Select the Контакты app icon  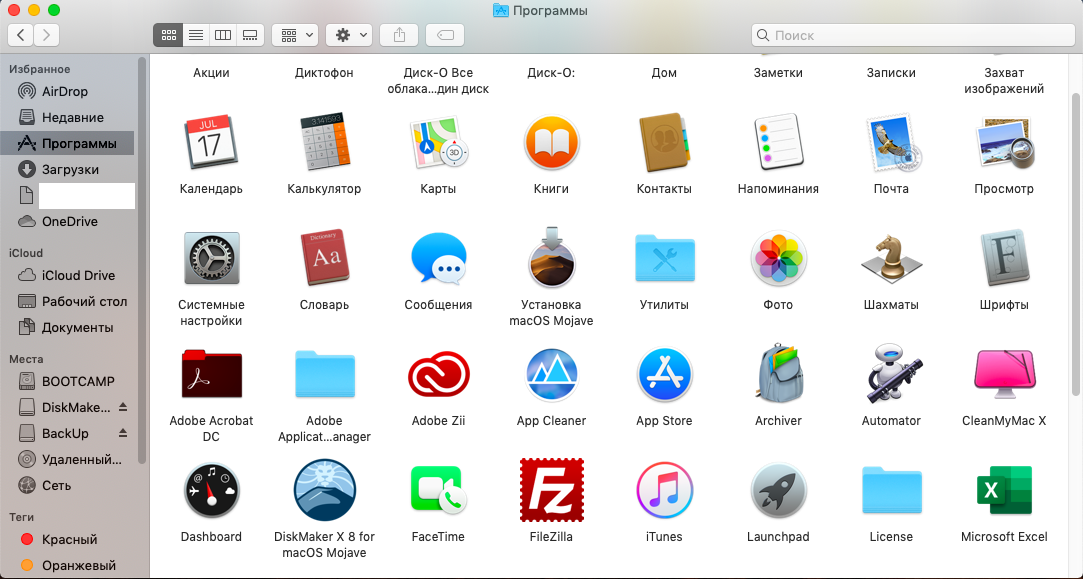[x=664, y=144]
